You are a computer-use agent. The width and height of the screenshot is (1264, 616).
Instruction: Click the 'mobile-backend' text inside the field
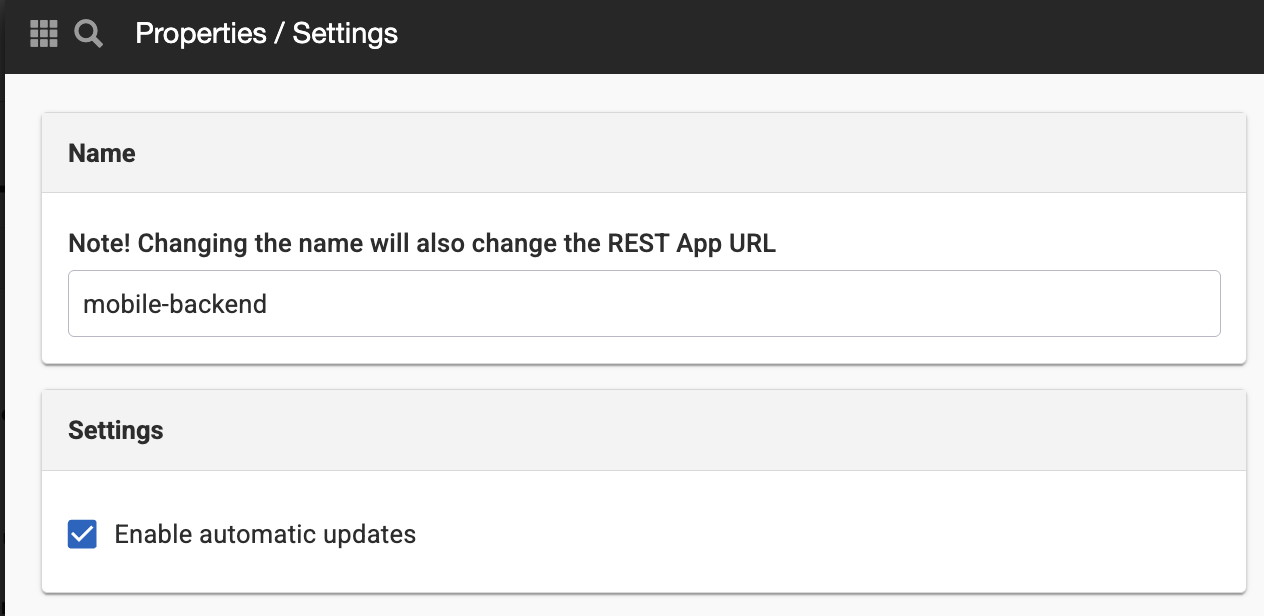click(x=175, y=303)
